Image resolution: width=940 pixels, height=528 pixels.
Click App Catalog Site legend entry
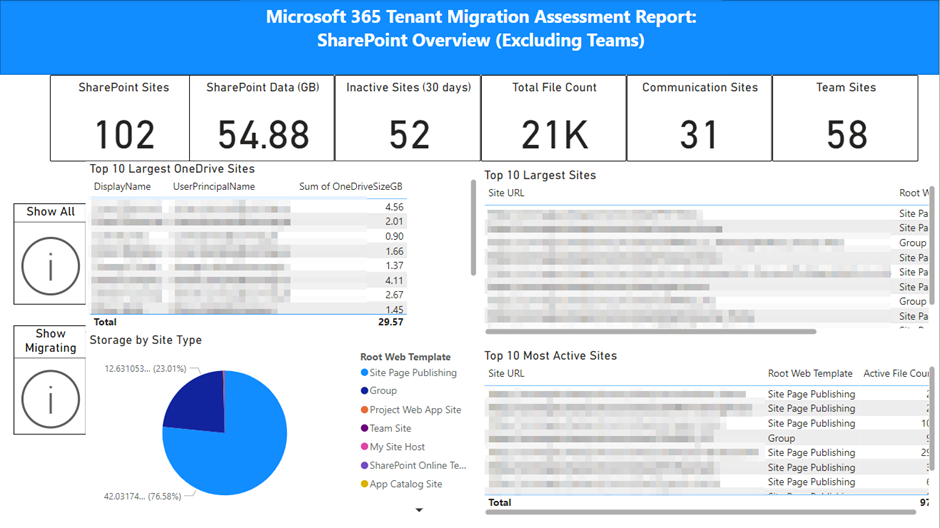(401, 484)
